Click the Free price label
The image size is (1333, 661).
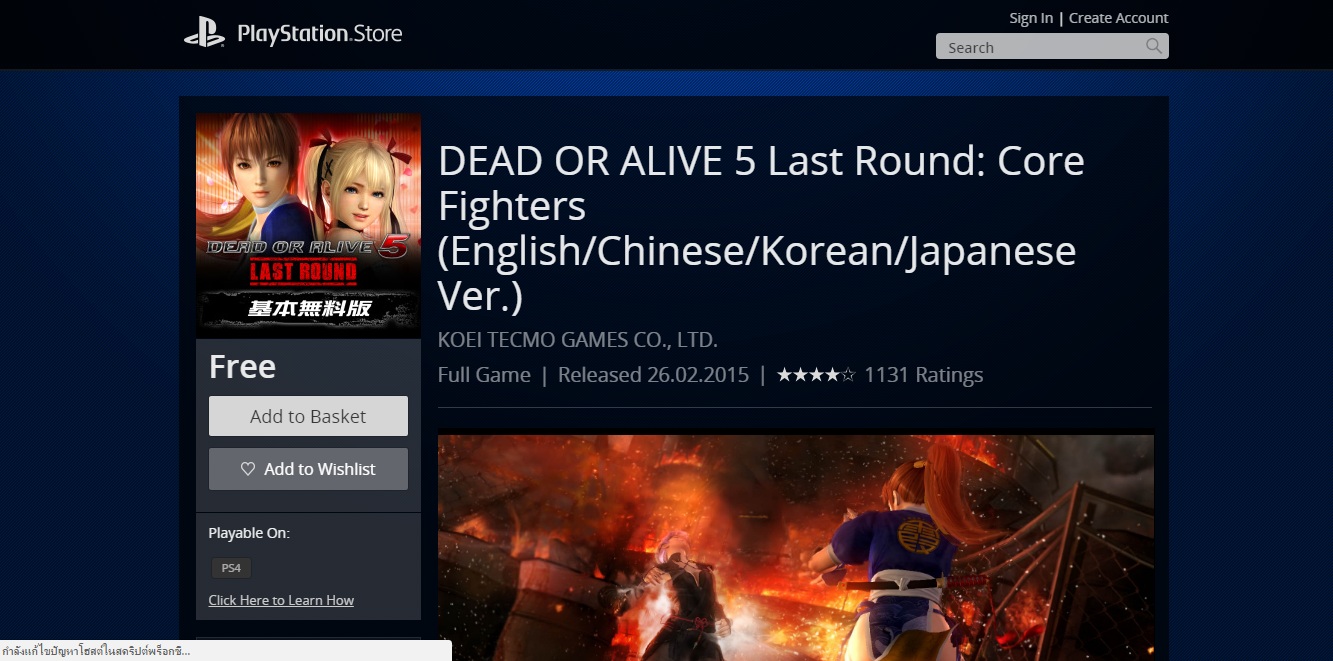click(242, 367)
